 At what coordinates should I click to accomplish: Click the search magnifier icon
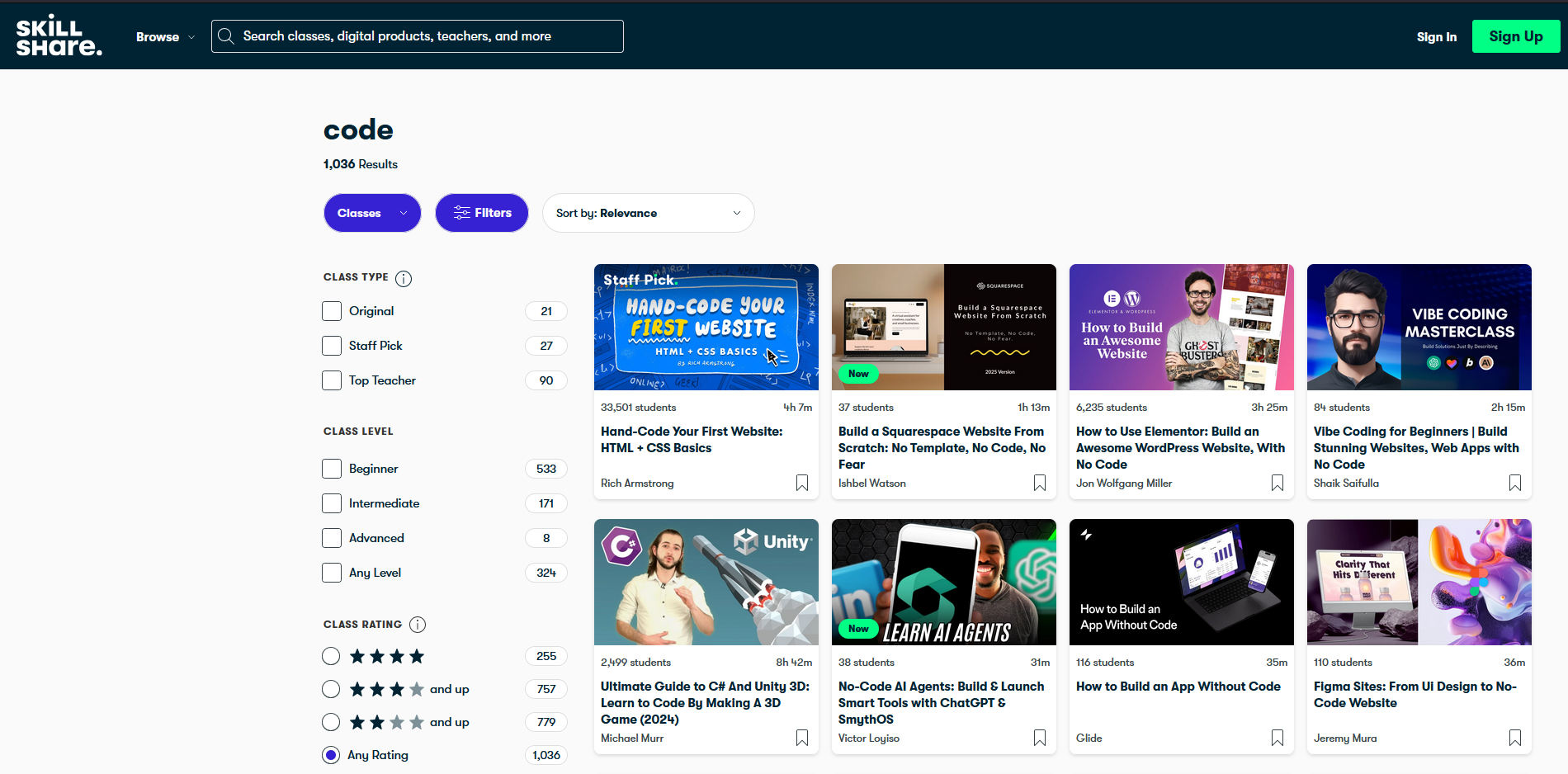click(226, 36)
